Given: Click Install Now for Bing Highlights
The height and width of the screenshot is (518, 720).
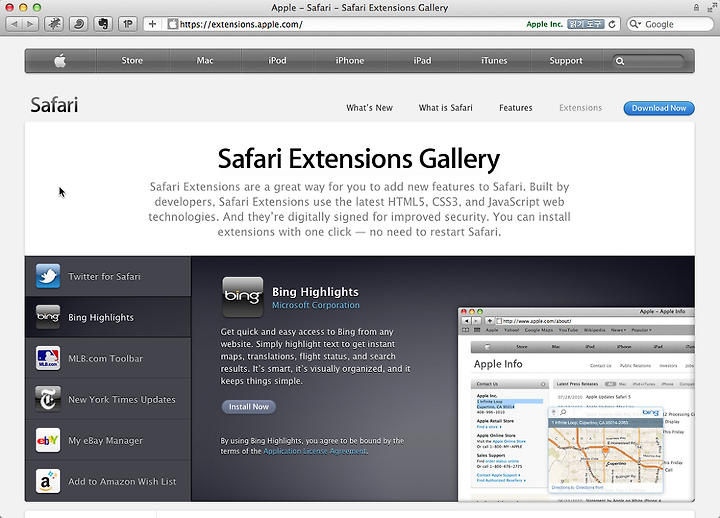Looking at the screenshot, I should tap(249, 406).
